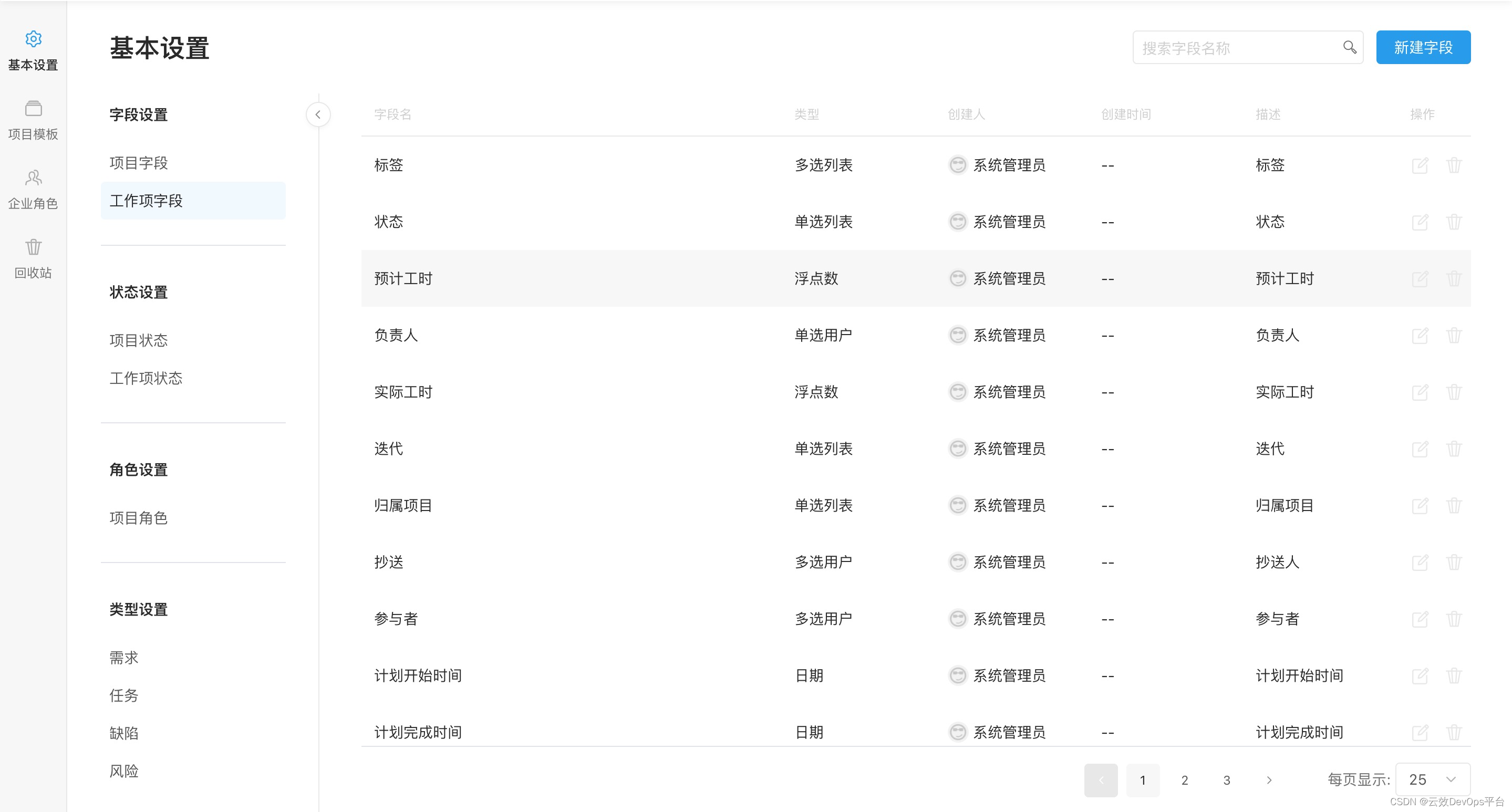Edit the 实际工时 field row
1512x812 pixels.
coord(1420,392)
